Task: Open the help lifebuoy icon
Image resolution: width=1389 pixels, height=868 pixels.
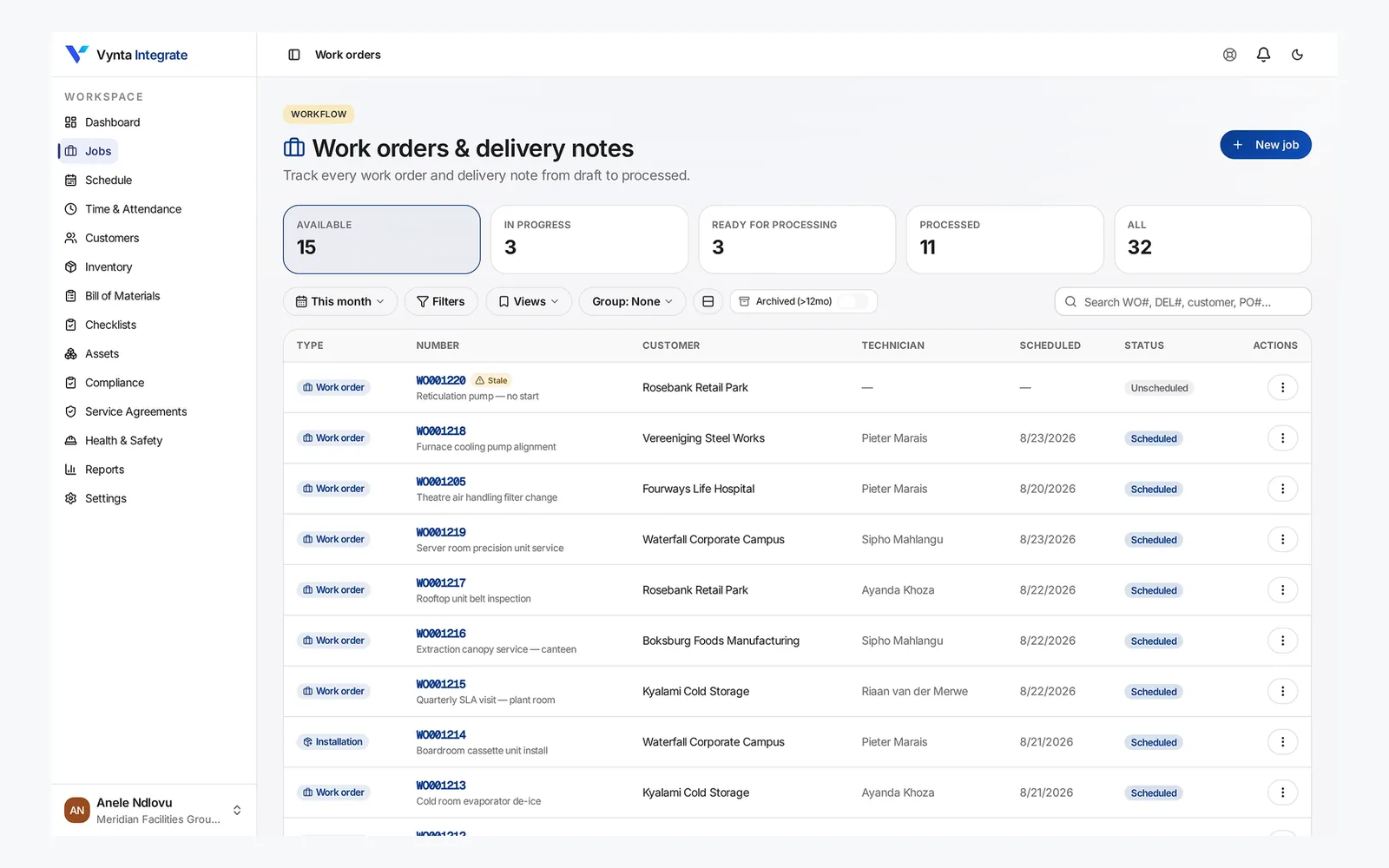Action: [x=1229, y=55]
